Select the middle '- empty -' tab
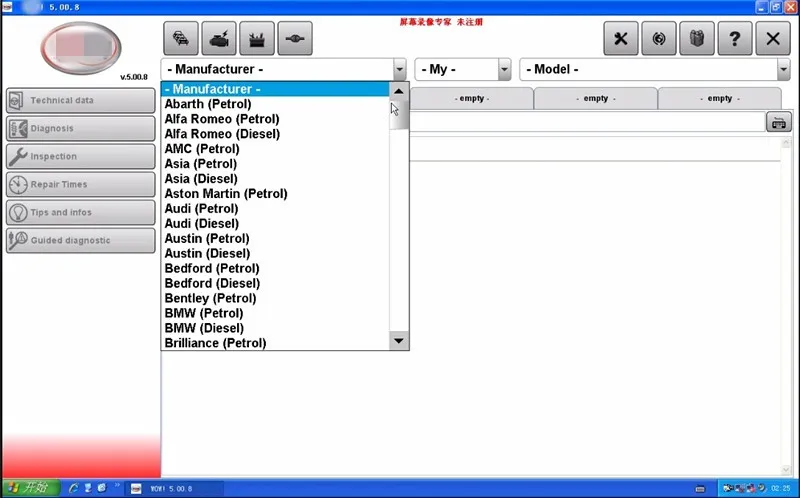Image resolution: width=800 pixels, height=498 pixels. pos(595,98)
